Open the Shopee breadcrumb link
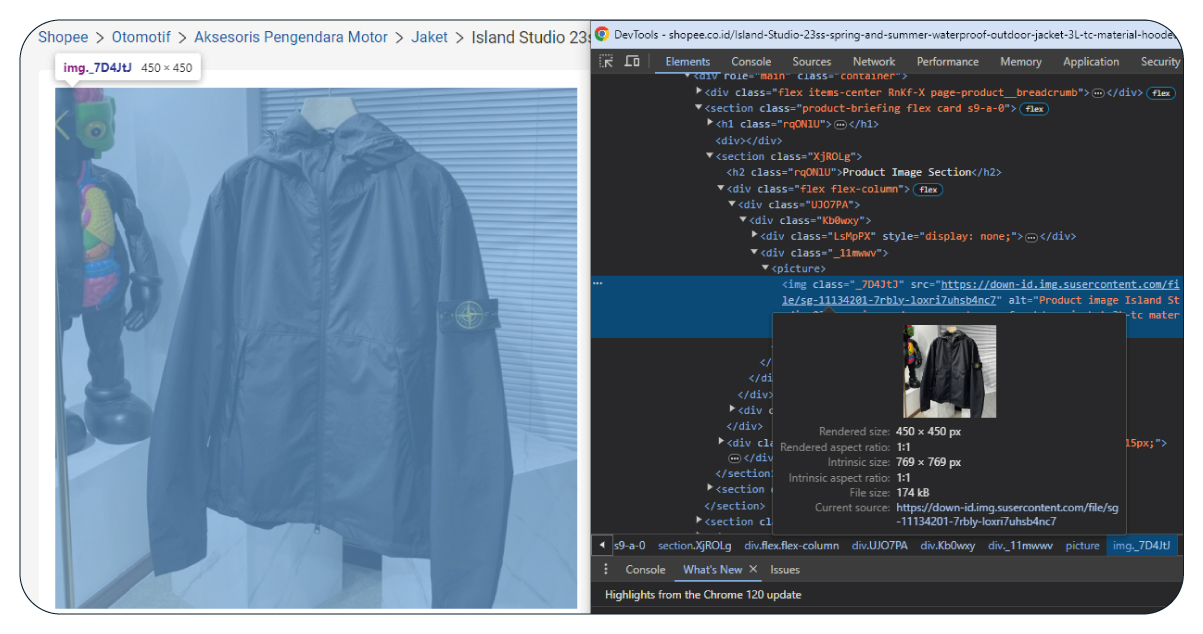Image resolution: width=1203 pixels, height=634 pixels. 63,37
